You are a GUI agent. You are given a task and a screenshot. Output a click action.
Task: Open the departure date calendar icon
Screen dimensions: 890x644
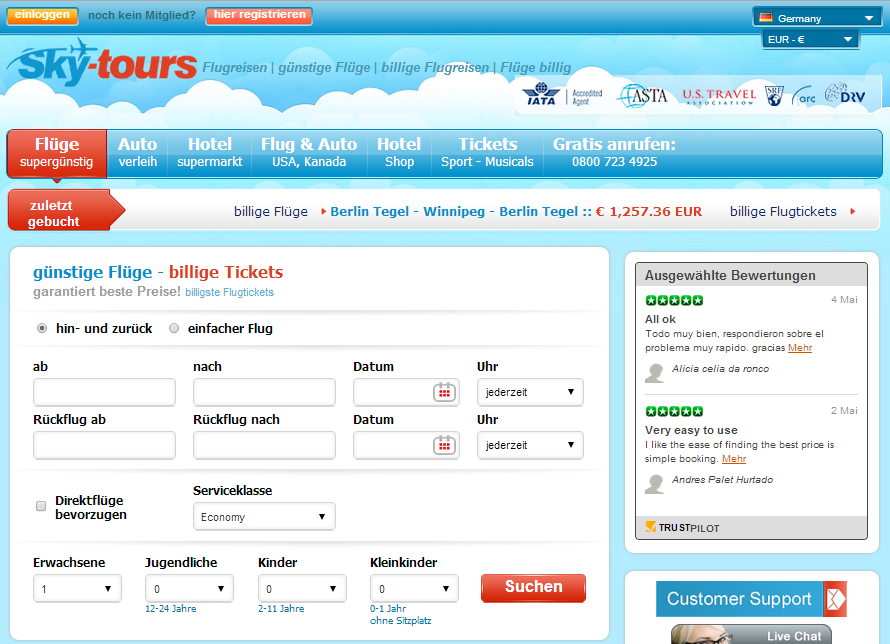pos(444,392)
